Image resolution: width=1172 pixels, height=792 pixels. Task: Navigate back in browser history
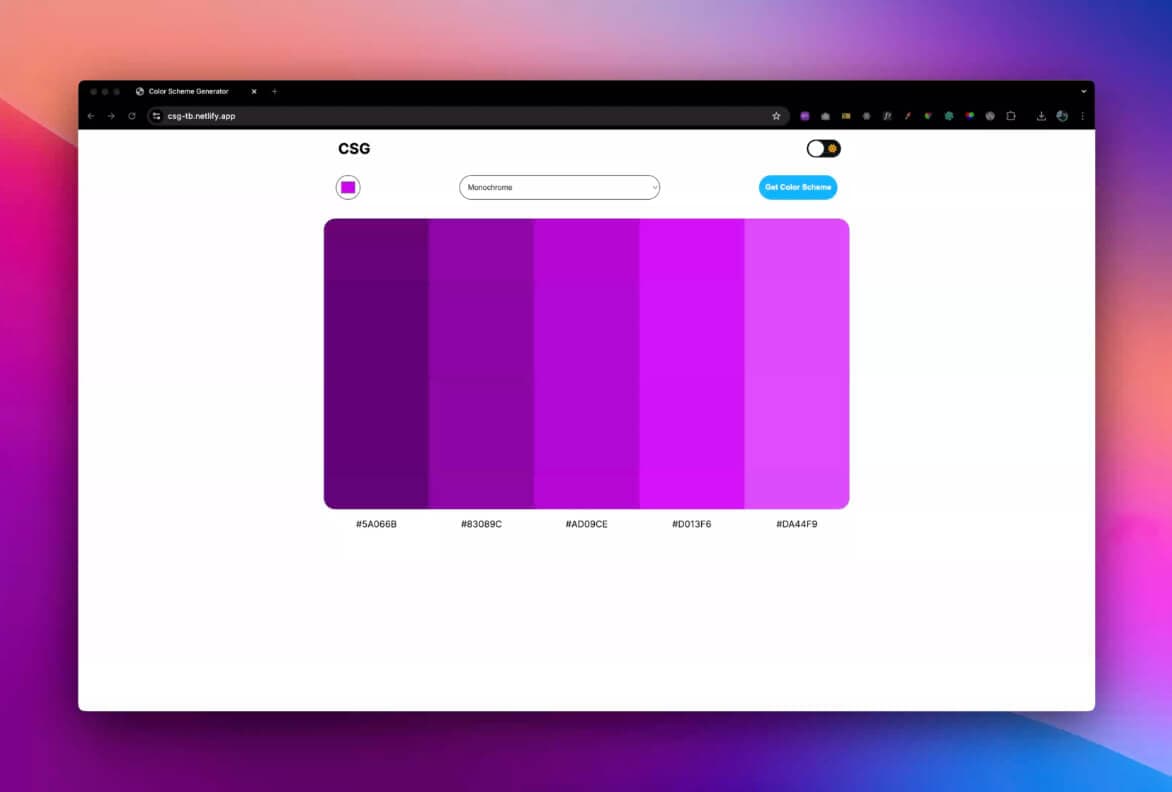pos(90,116)
